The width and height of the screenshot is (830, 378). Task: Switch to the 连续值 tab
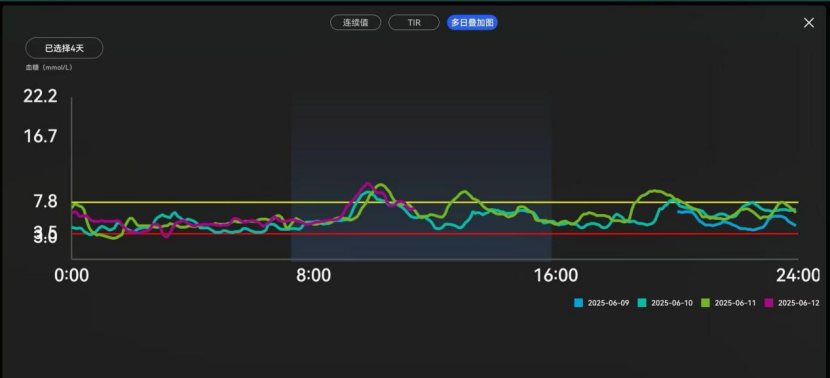click(x=355, y=23)
